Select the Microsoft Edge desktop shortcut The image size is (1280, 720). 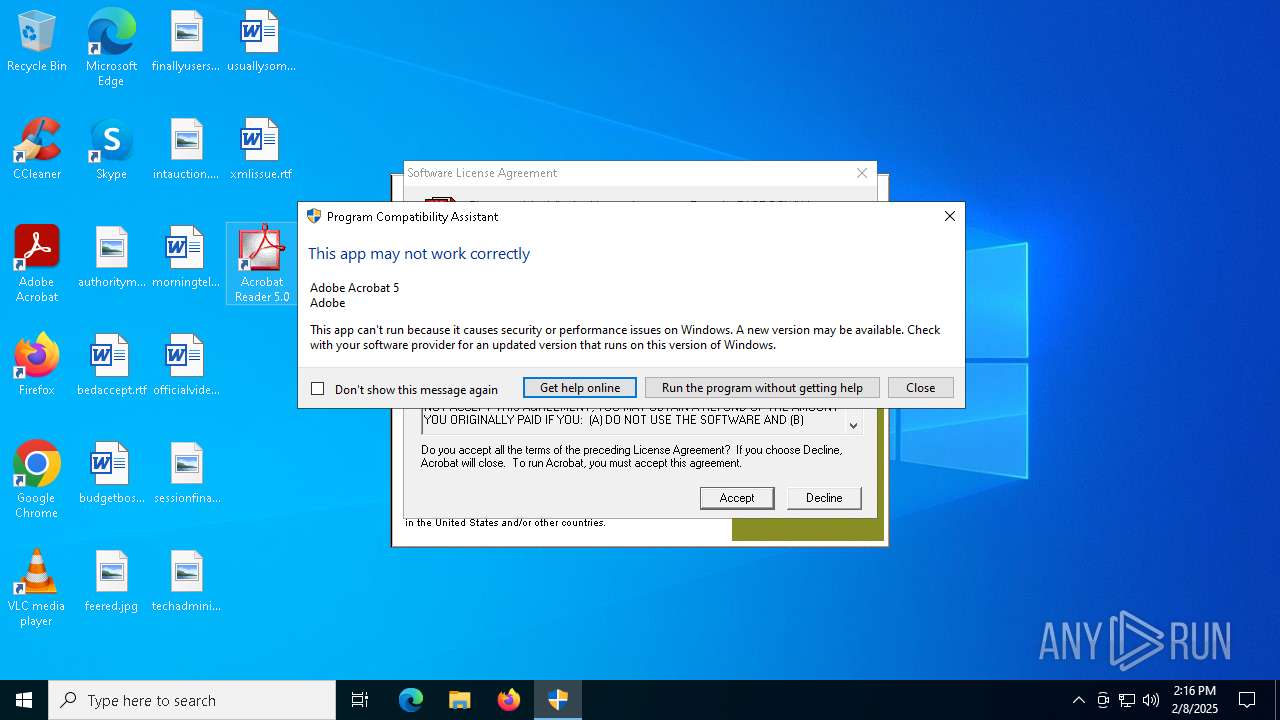coord(111,48)
